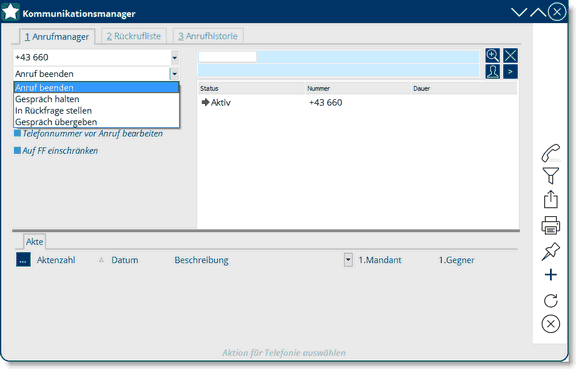Click the blue arrow ">" button
Image resolution: width=578 pixels, height=371 pixels.
pyautogui.click(x=511, y=72)
